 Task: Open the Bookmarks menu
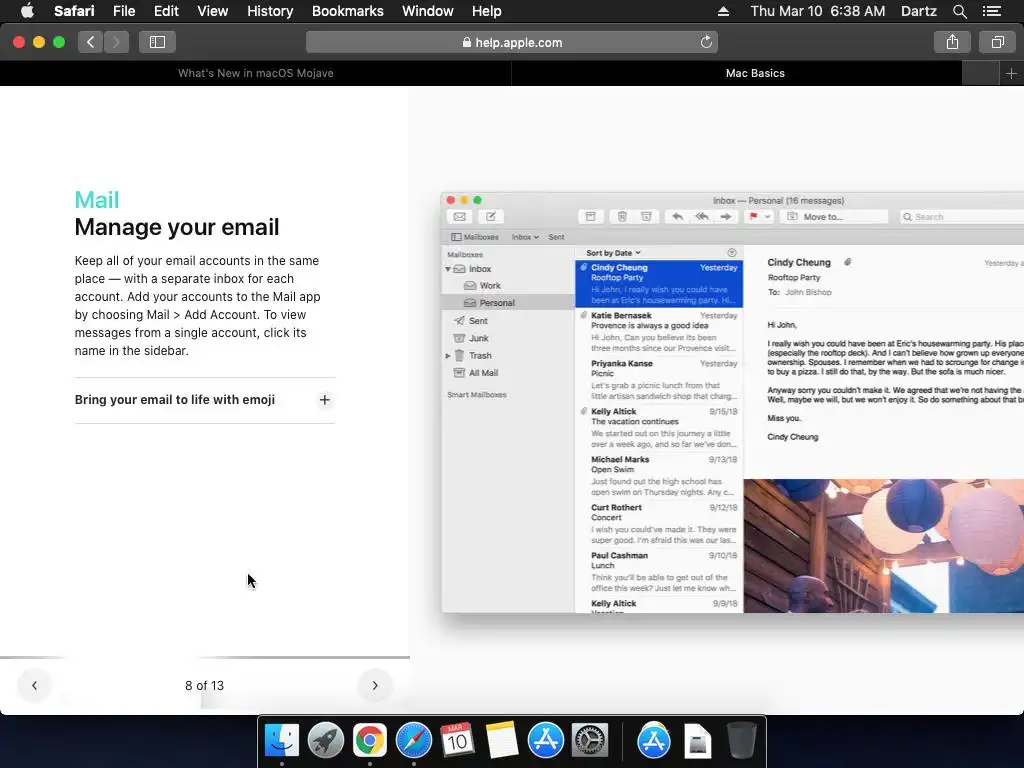[x=347, y=11]
